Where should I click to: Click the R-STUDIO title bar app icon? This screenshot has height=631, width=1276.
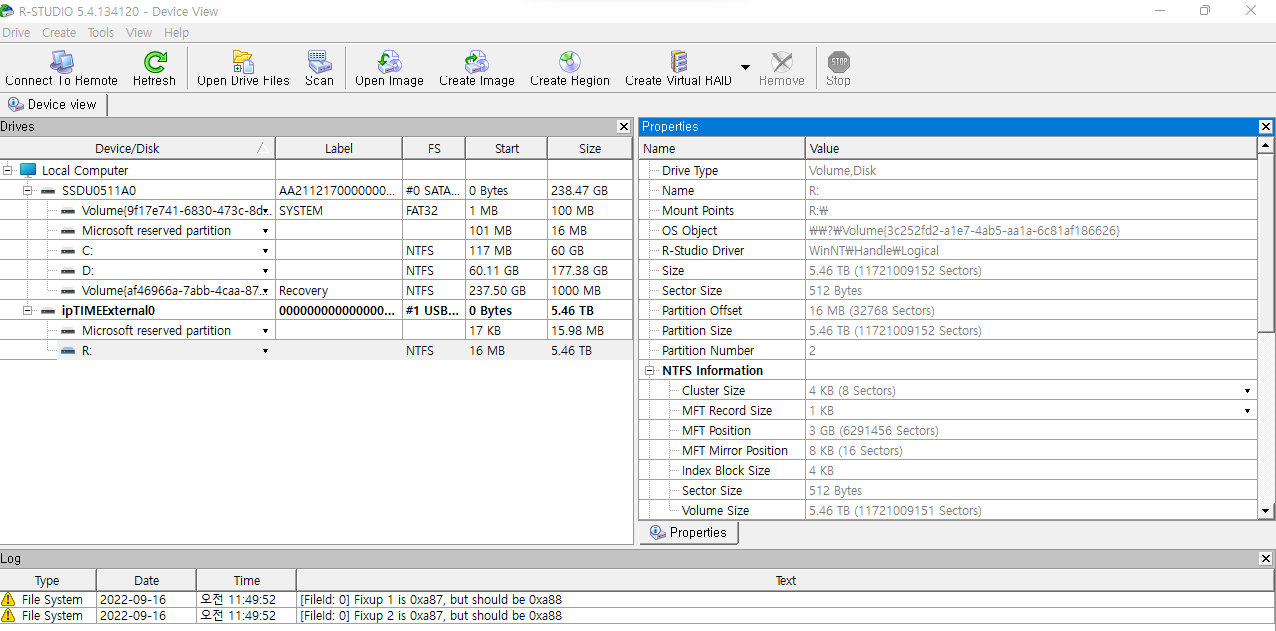8,11
